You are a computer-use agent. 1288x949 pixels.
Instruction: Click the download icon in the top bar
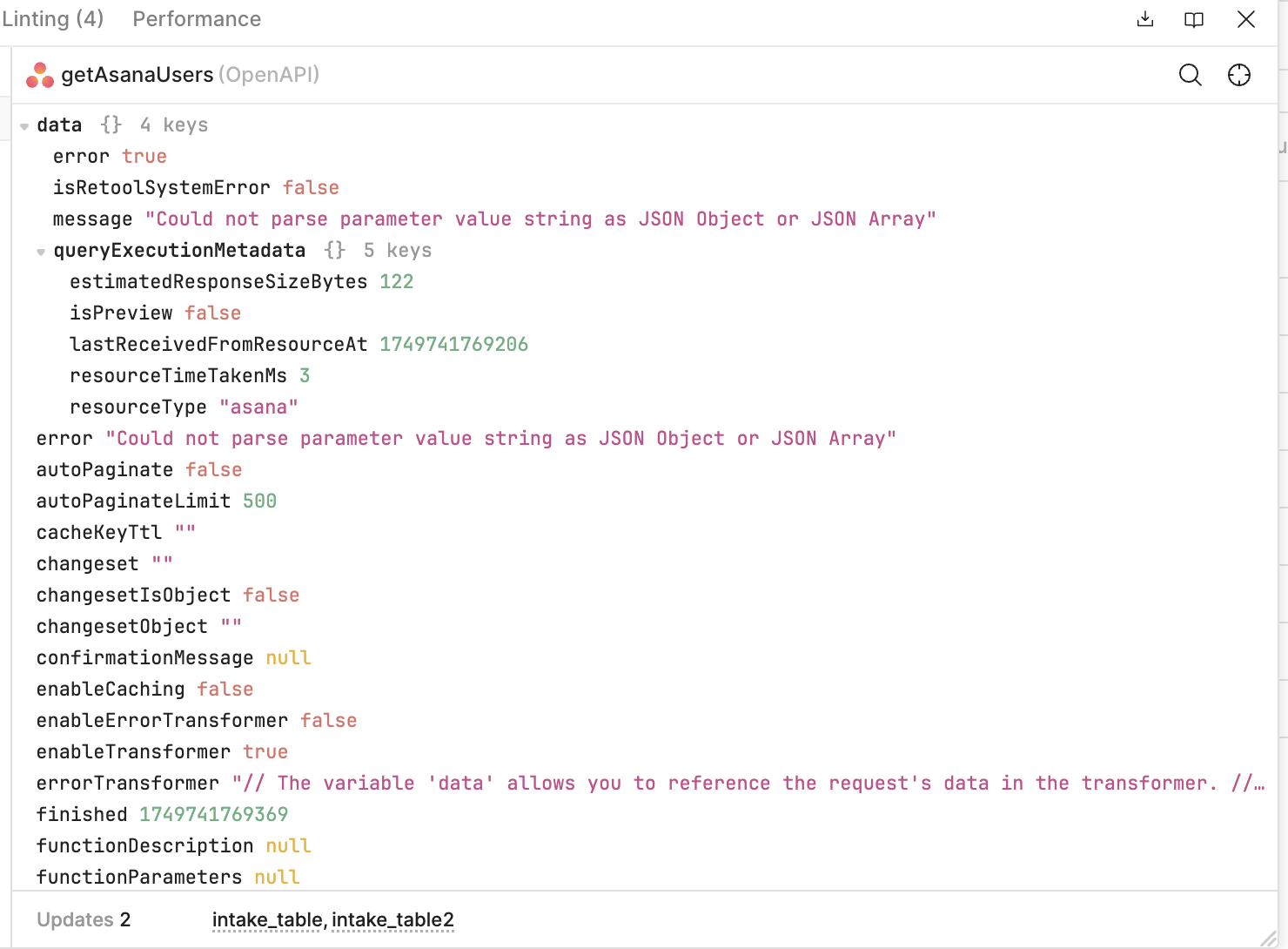pyautogui.click(x=1145, y=19)
